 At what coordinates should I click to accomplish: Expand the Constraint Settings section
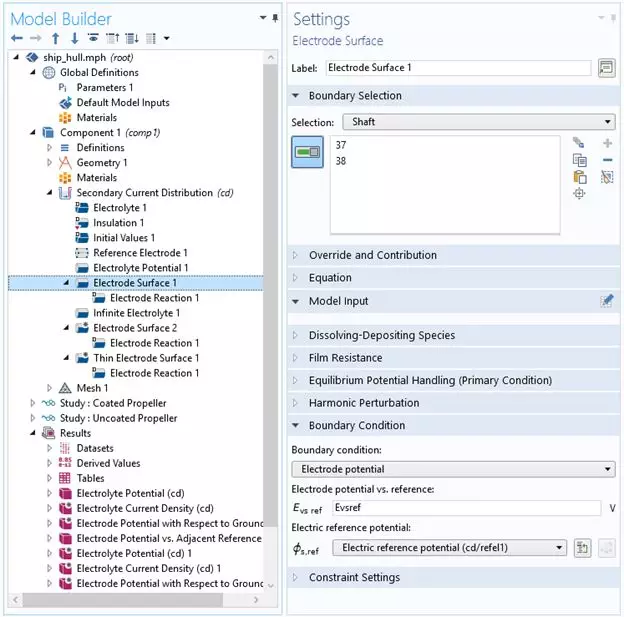[x=354, y=577]
